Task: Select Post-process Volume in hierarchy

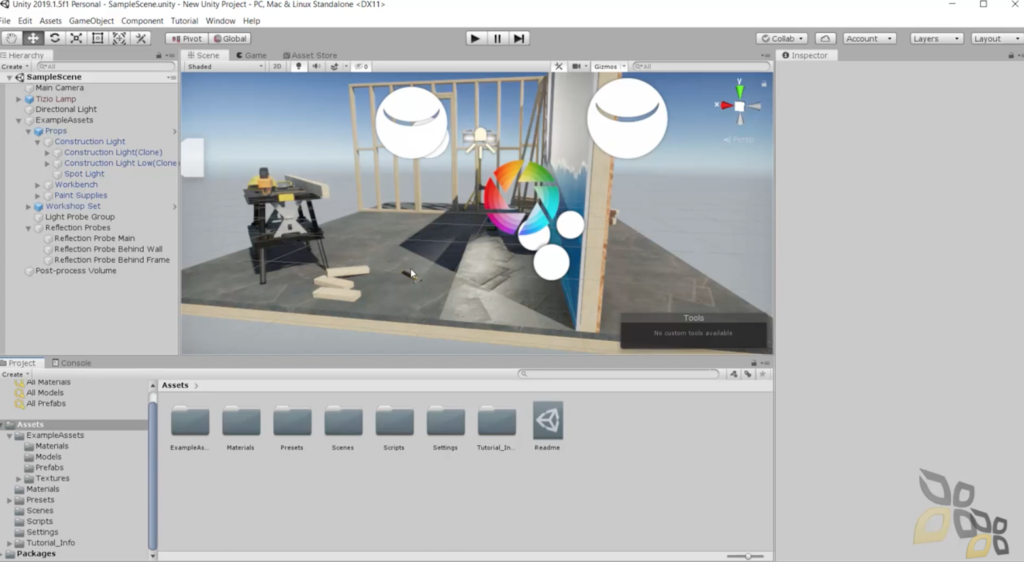Action: tap(76, 270)
